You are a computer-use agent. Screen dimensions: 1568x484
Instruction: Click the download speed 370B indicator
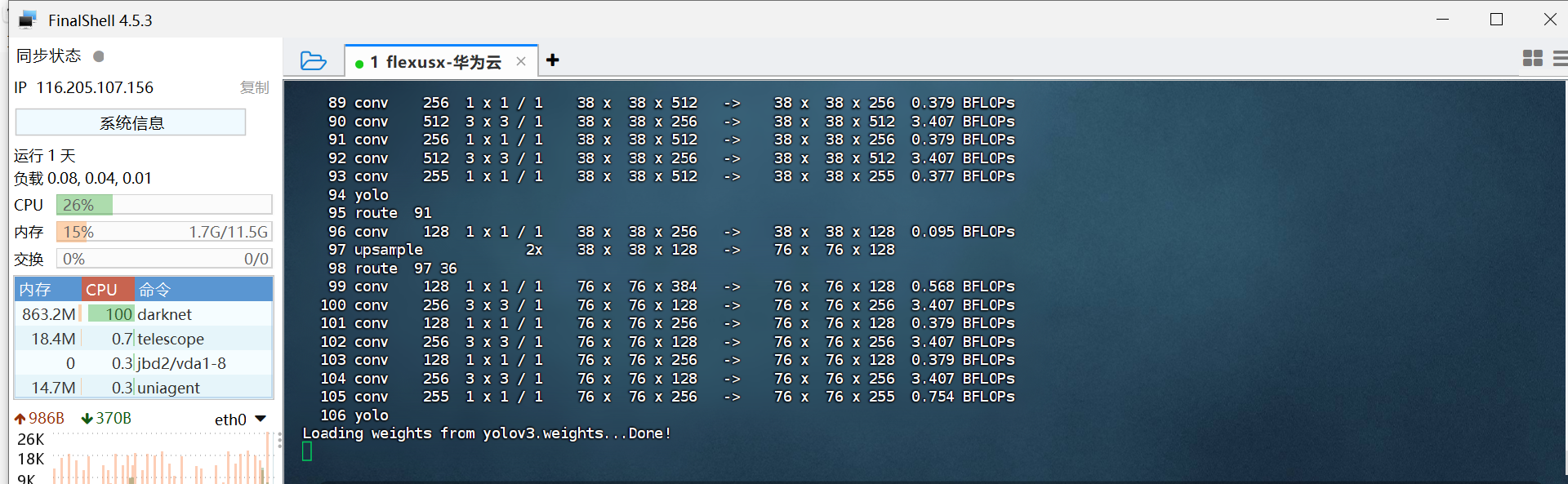(x=106, y=419)
